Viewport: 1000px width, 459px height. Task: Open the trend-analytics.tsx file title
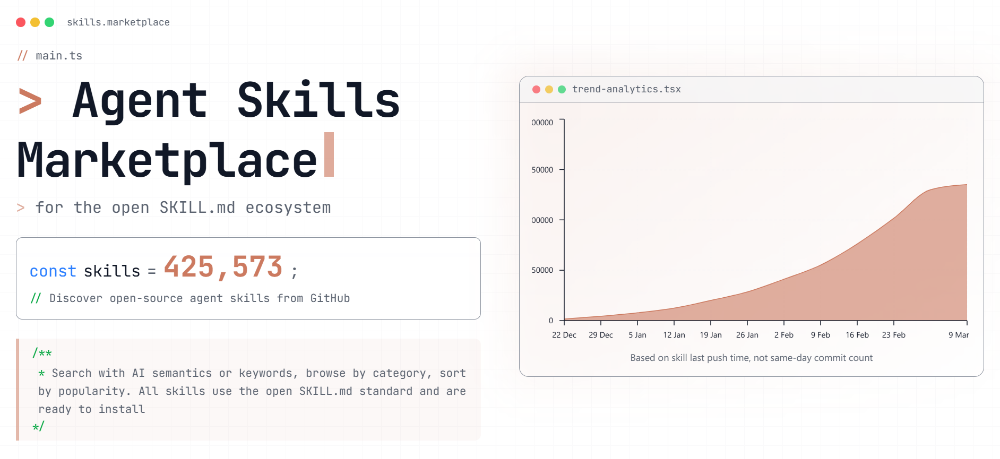626,89
